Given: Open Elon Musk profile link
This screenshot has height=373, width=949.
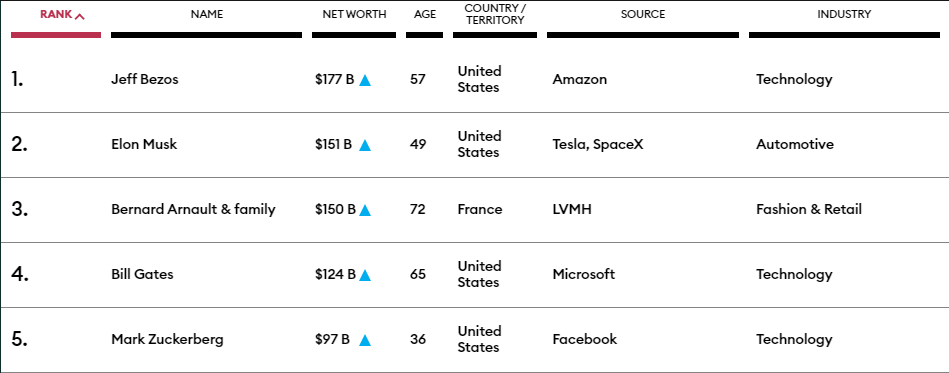Looking at the screenshot, I should click(144, 144).
